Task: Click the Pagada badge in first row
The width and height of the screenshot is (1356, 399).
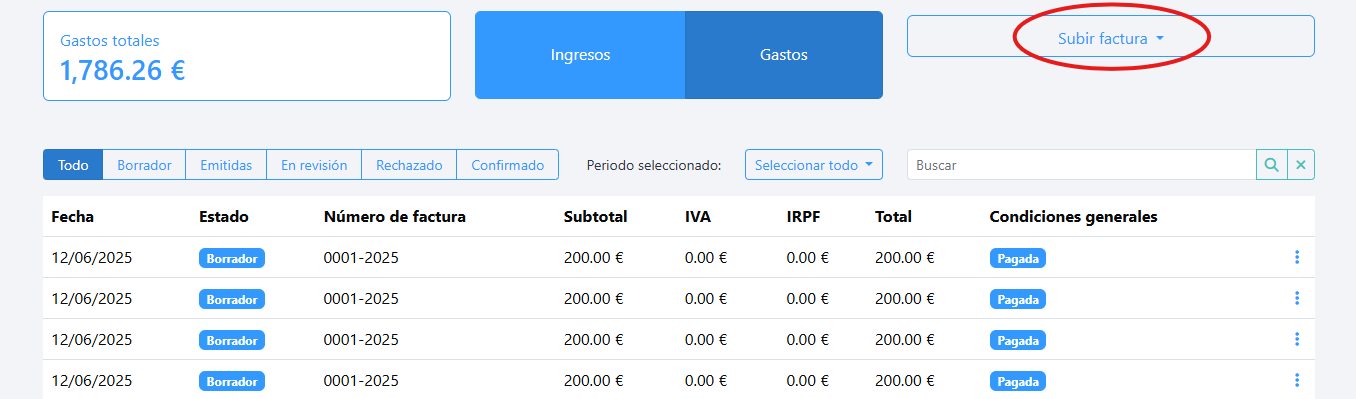Action: 1018,258
